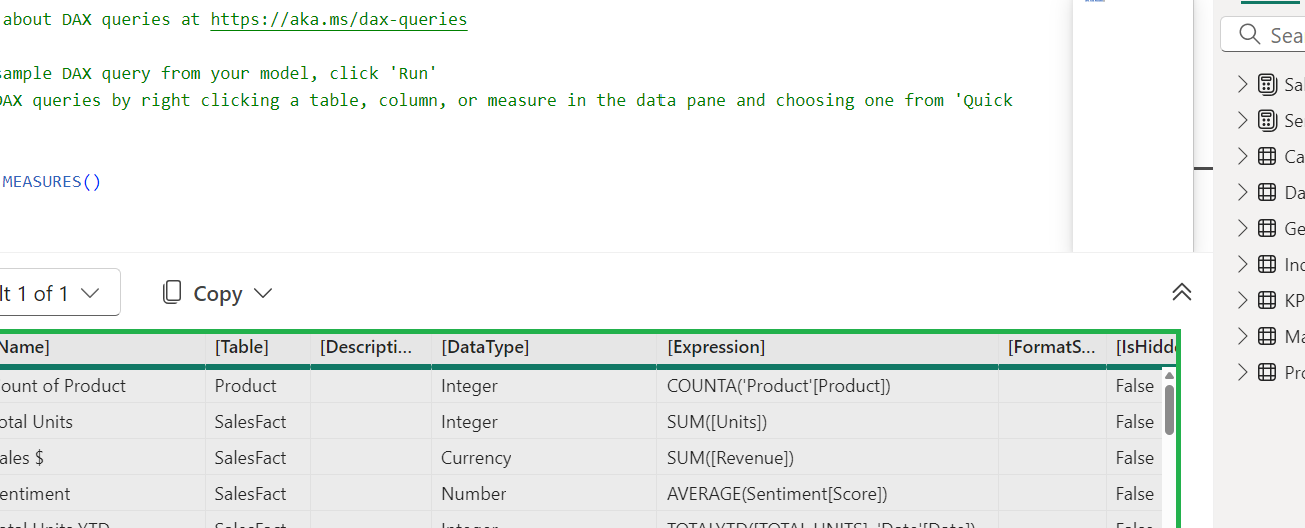Click the magnifier icon in data pane search

[1249, 35]
